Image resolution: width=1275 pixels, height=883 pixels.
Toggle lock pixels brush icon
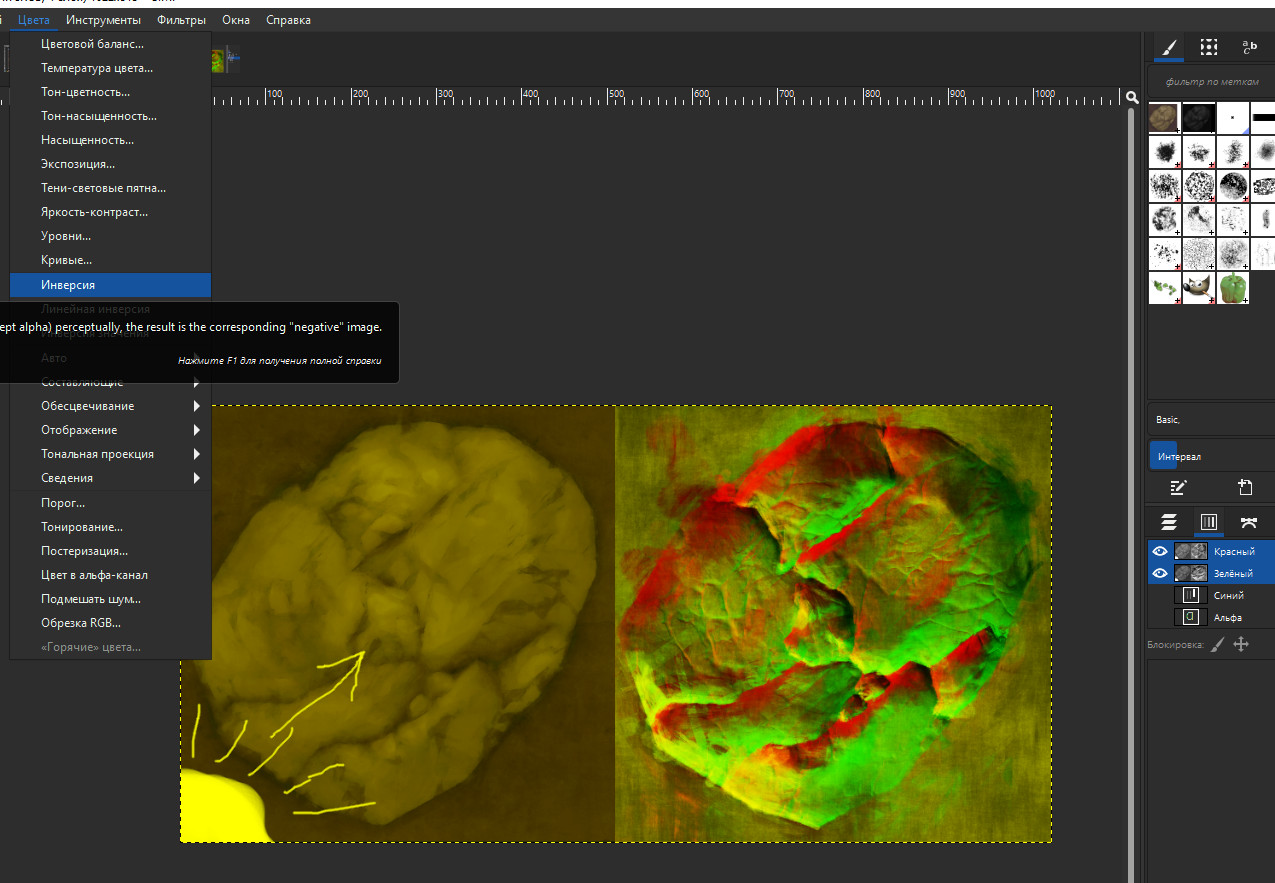pos(1217,645)
